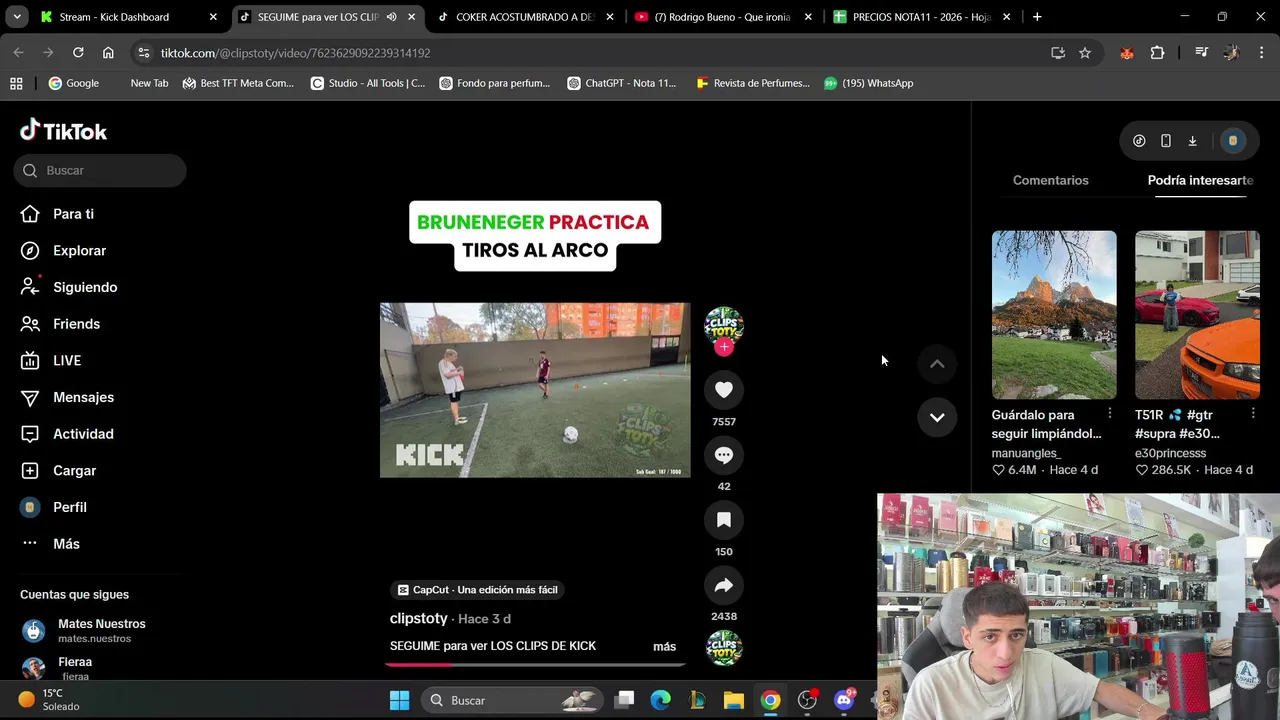Open a new browser tab with plus
This screenshot has width=1280, height=720.
point(1037,17)
